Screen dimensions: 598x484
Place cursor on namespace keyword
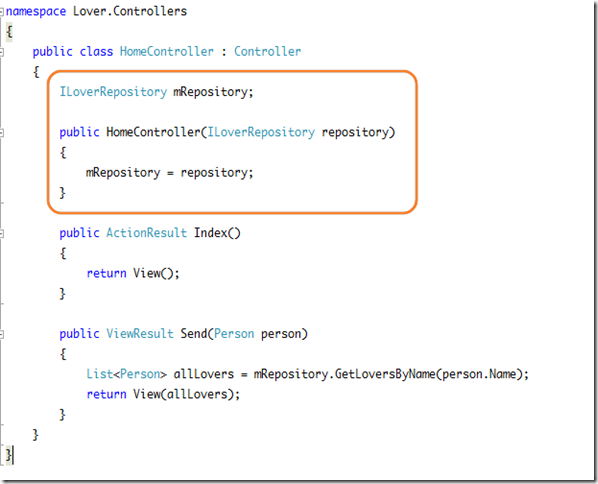pos(36,11)
